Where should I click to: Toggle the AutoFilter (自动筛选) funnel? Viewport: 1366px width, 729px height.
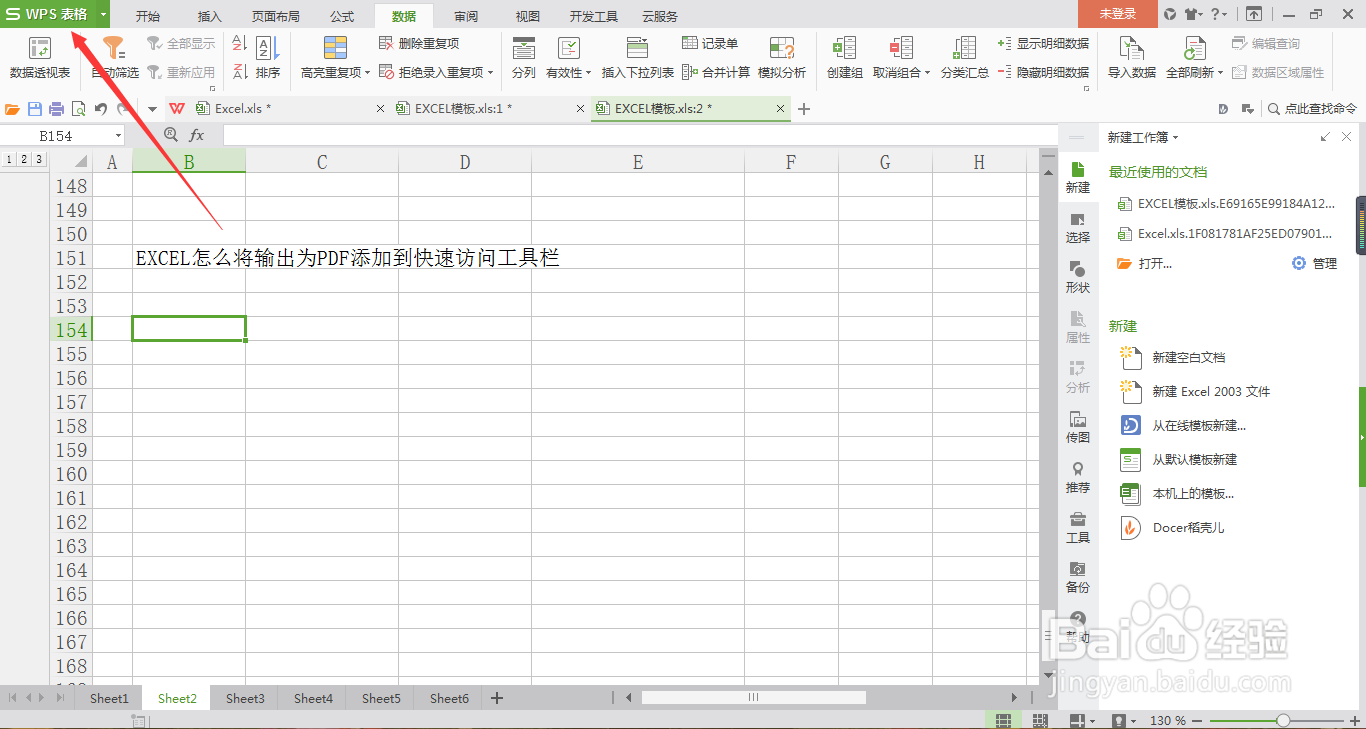[x=115, y=58]
